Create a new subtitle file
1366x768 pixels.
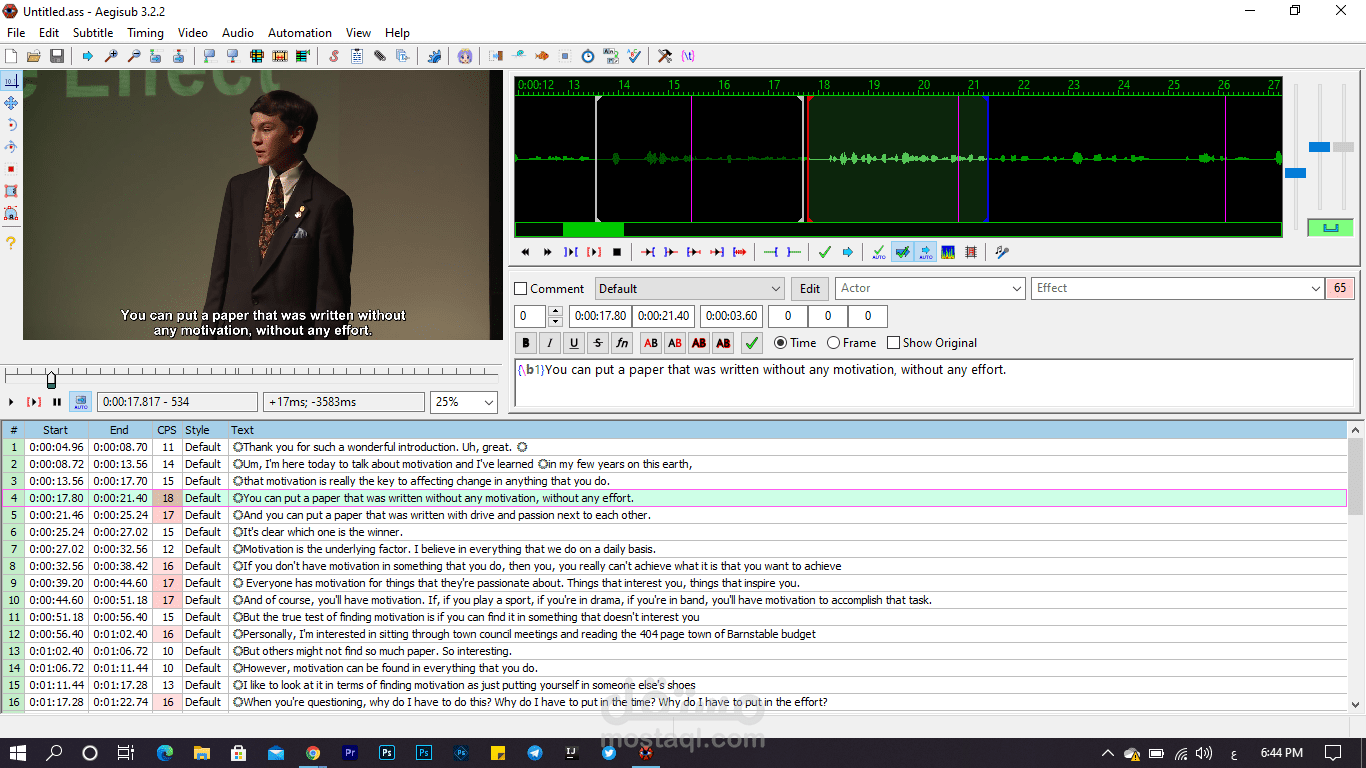point(11,56)
